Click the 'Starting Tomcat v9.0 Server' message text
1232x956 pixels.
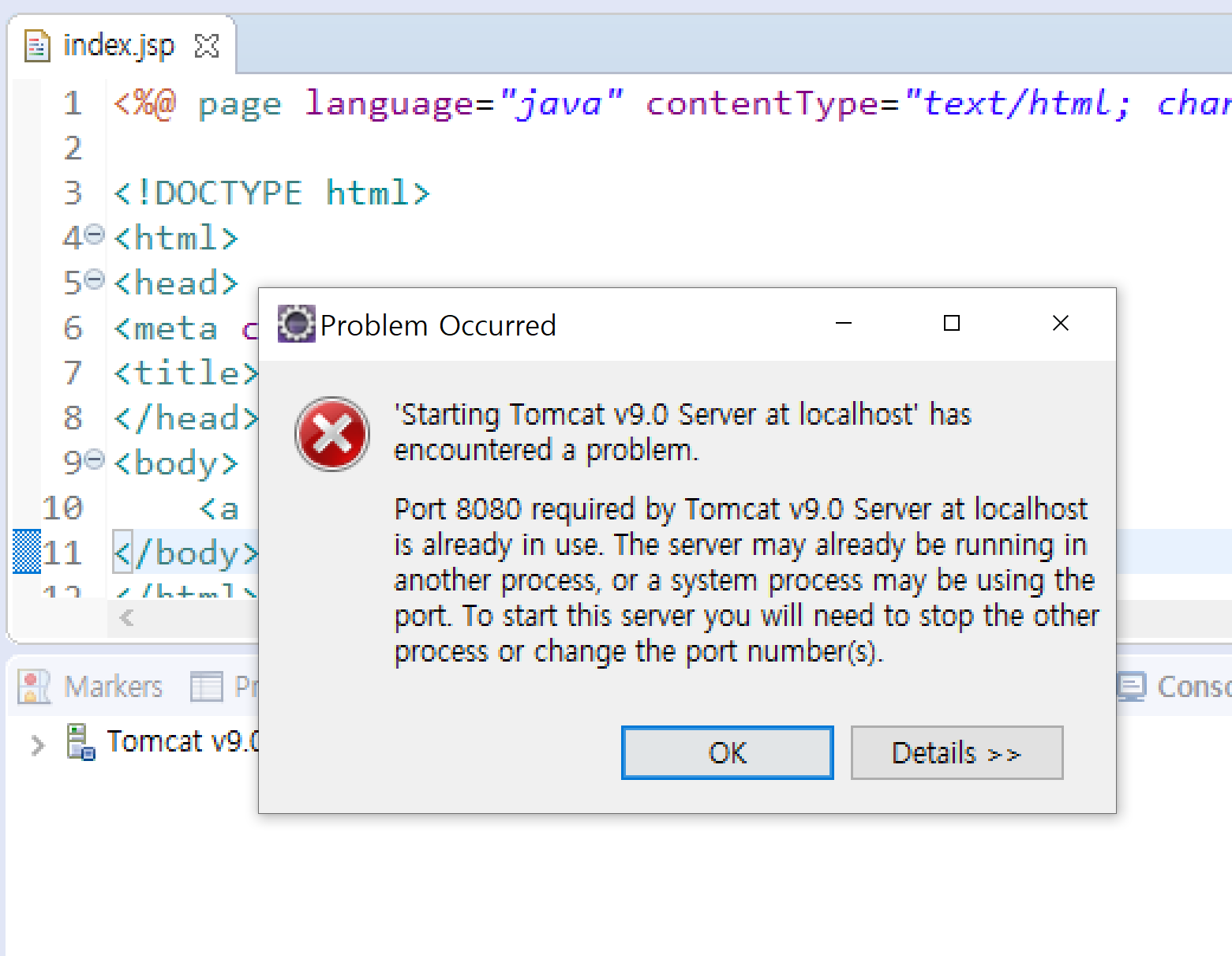point(683,432)
